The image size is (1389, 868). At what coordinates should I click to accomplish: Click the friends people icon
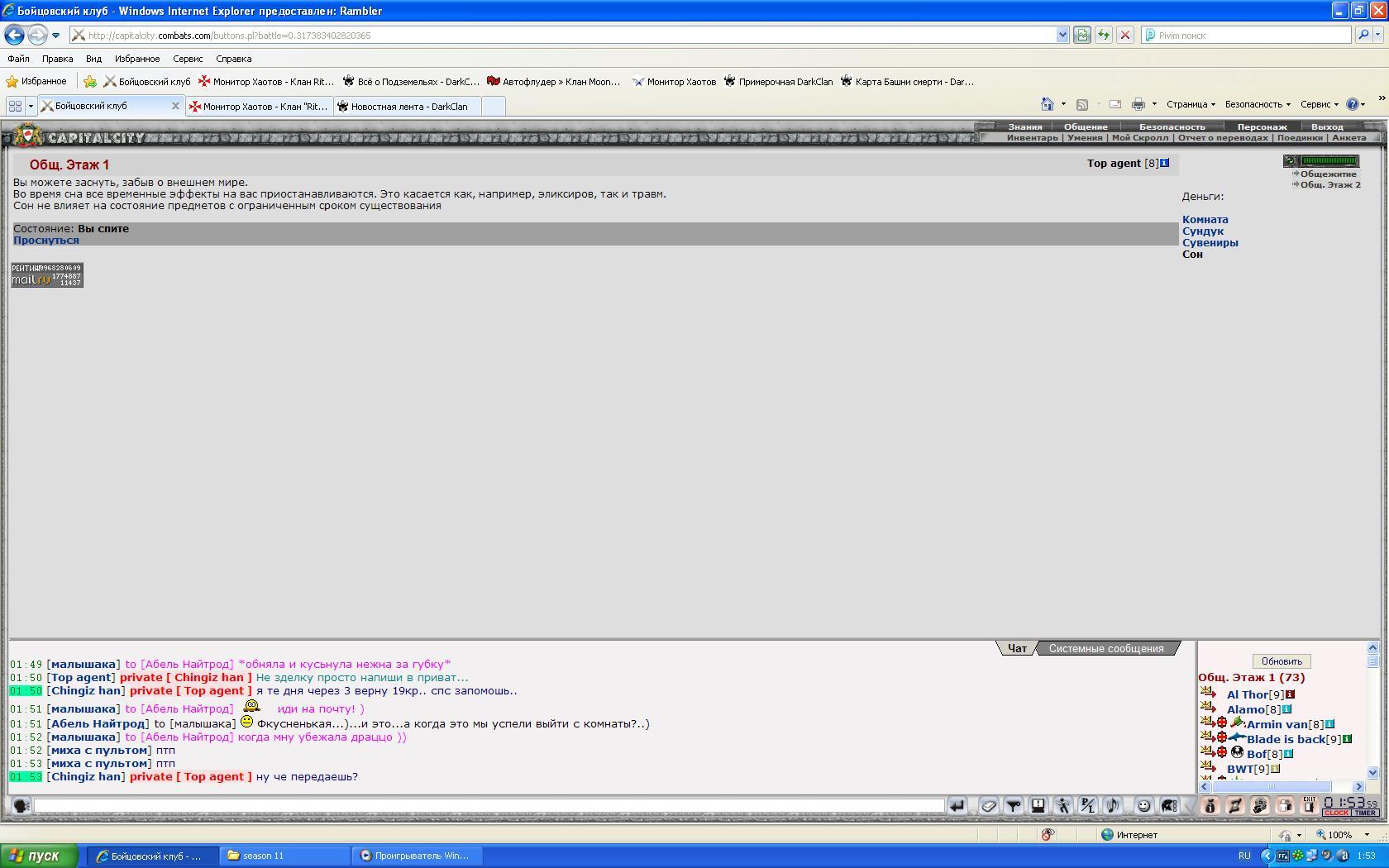1284,805
